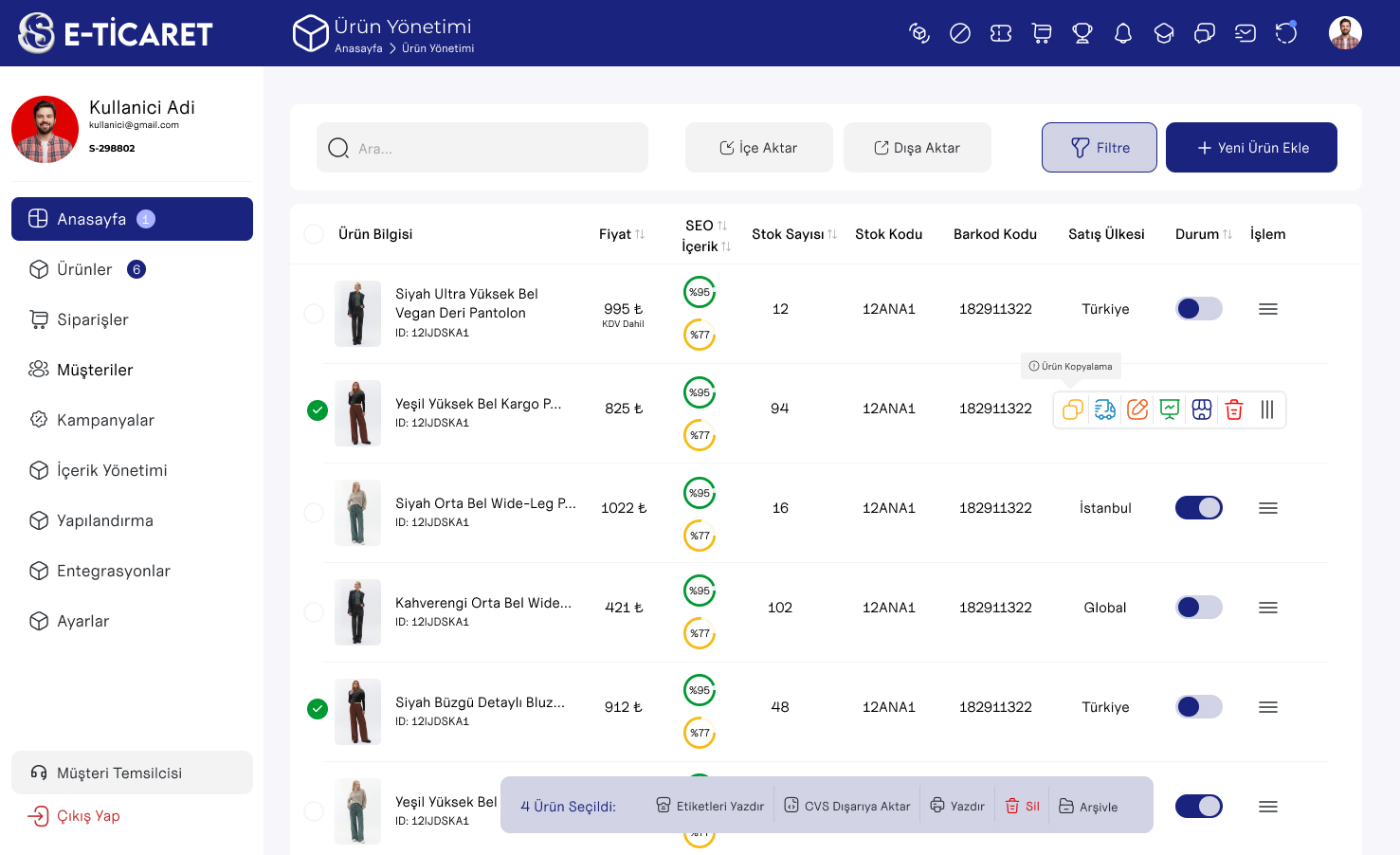Open Siparişler in the sidebar
This screenshot has width=1400, height=855.
click(92, 319)
